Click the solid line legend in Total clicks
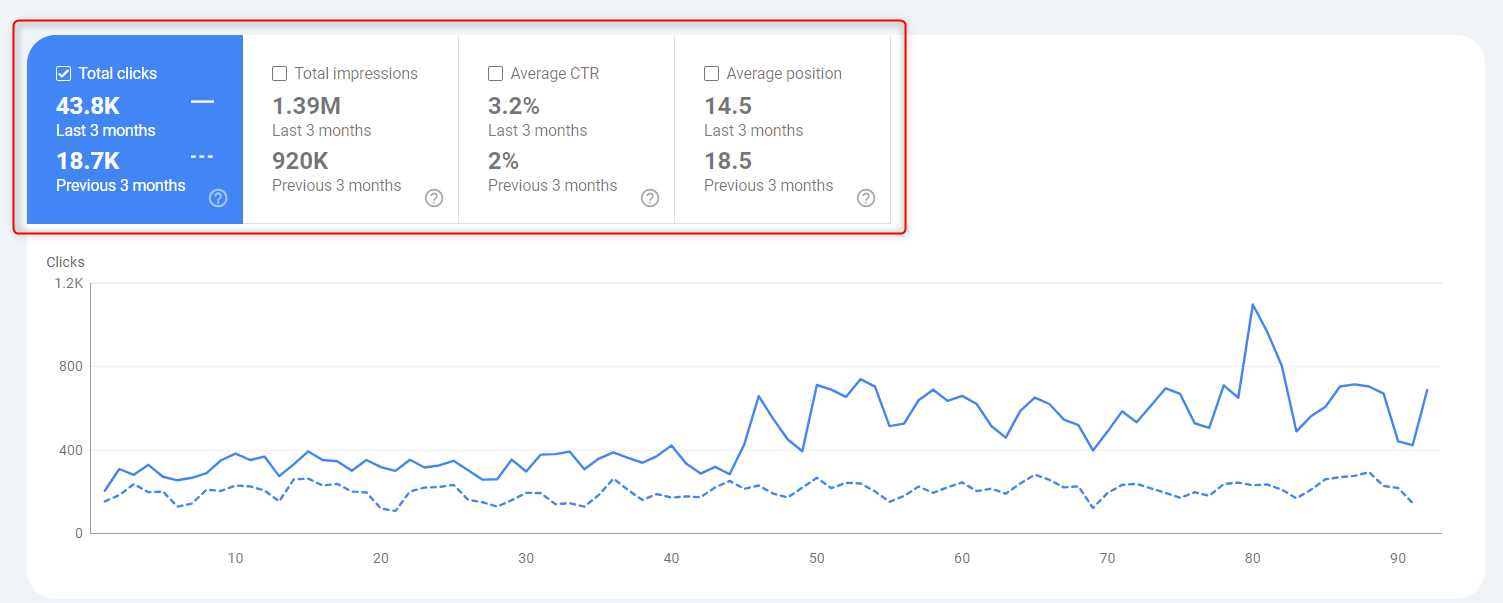1503x603 pixels. 202,102
